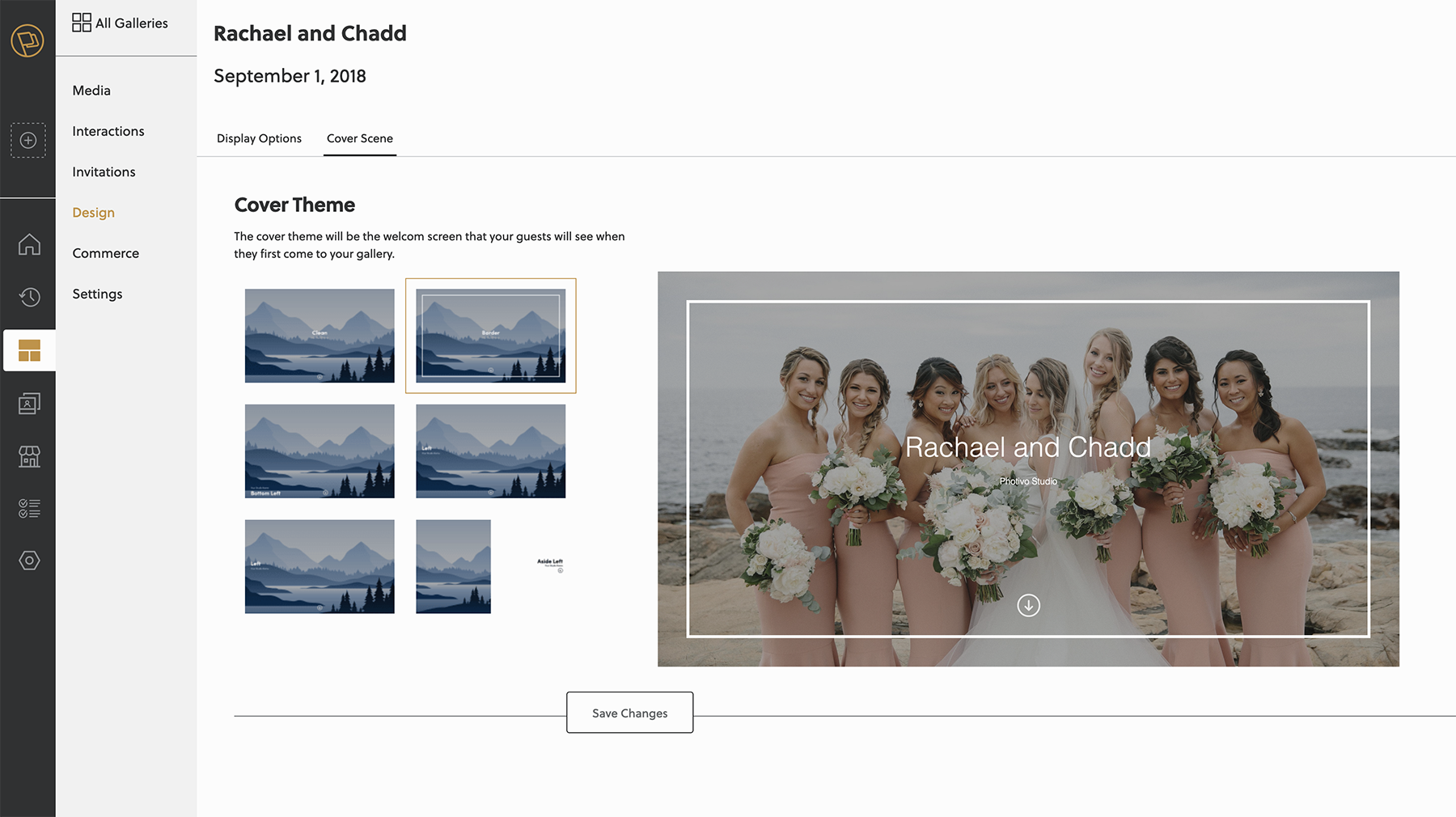Open the history clock icon in the sidebar
The width and height of the screenshot is (1456, 817).
29,297
